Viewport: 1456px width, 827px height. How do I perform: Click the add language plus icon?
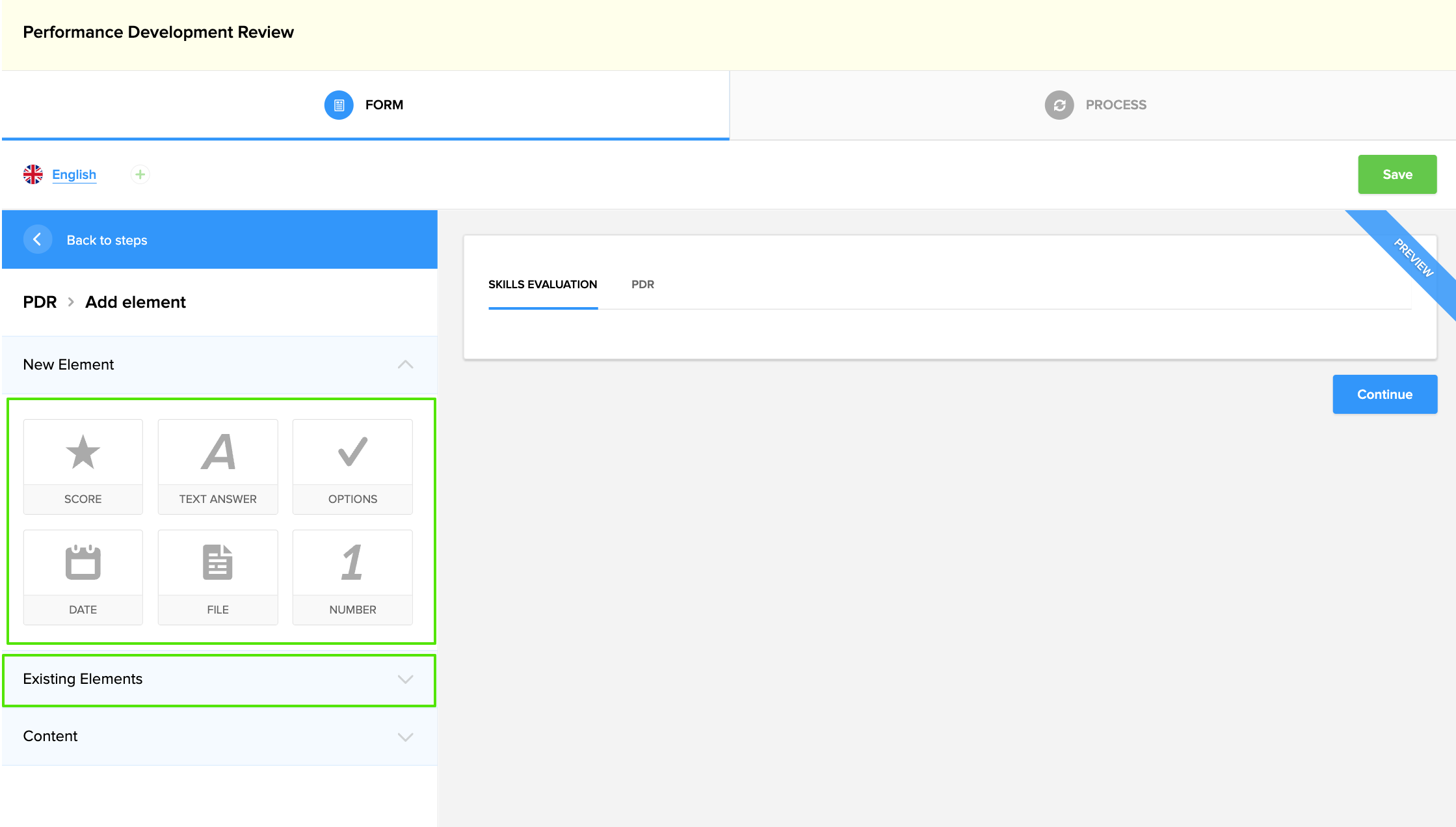[140, 174]
